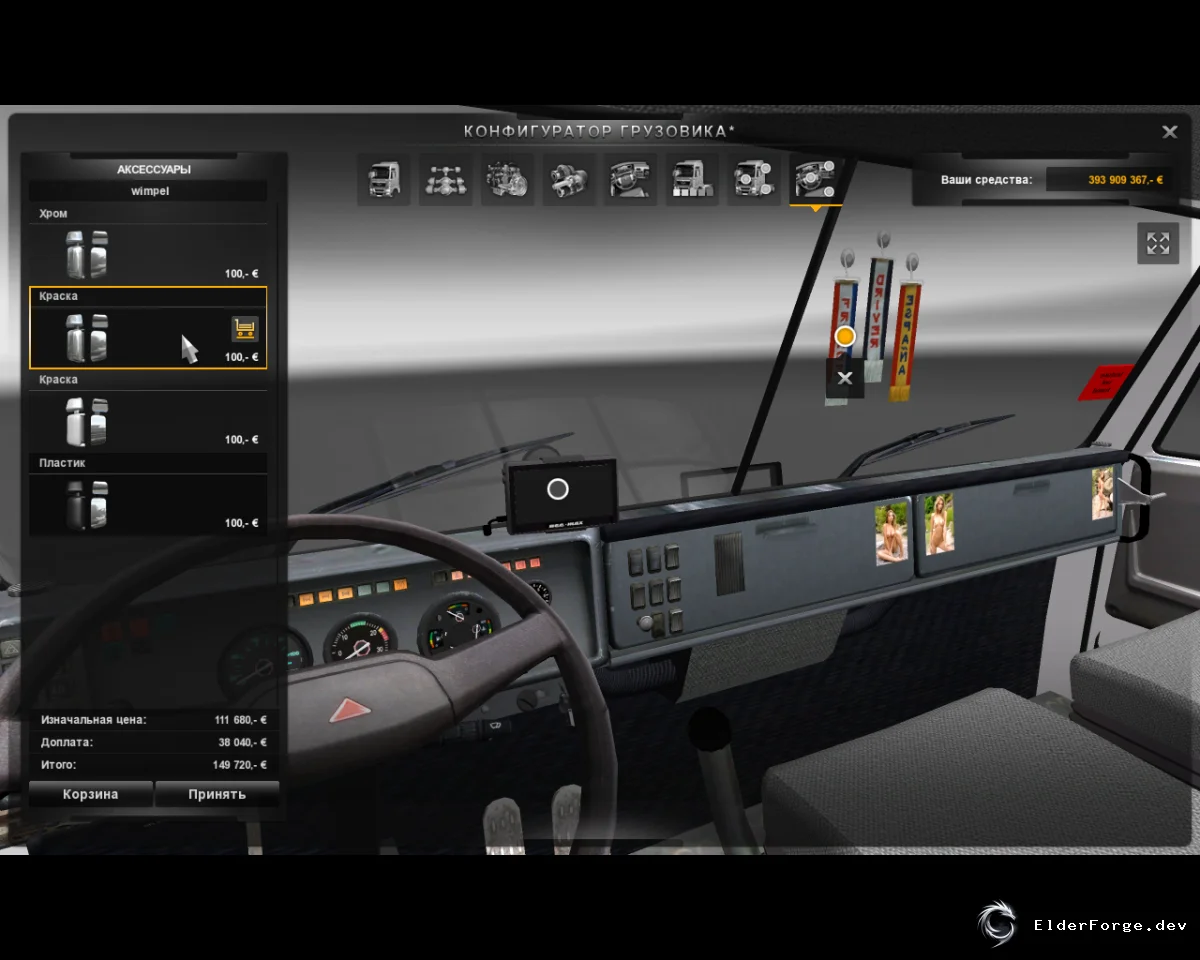The height and width of the screenshot is (960, 1200).
Task: Choose the Пластик mirror accessory
Action: click(x=148, y=494)
